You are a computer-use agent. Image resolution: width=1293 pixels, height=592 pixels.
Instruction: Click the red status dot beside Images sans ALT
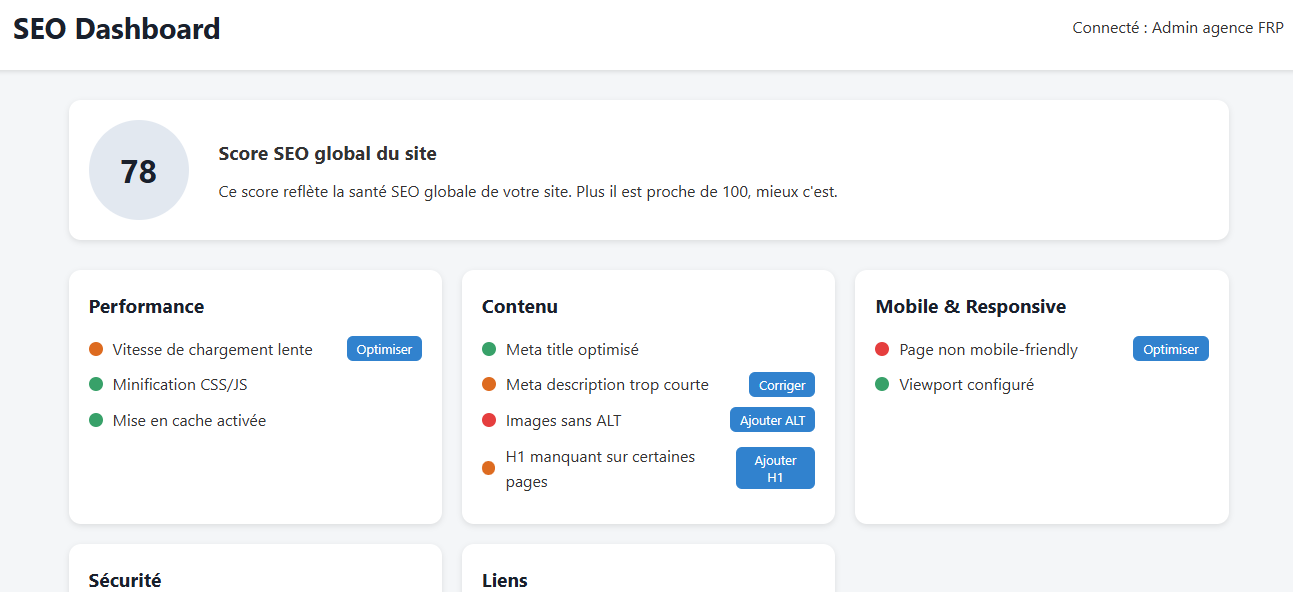[488, 420]
